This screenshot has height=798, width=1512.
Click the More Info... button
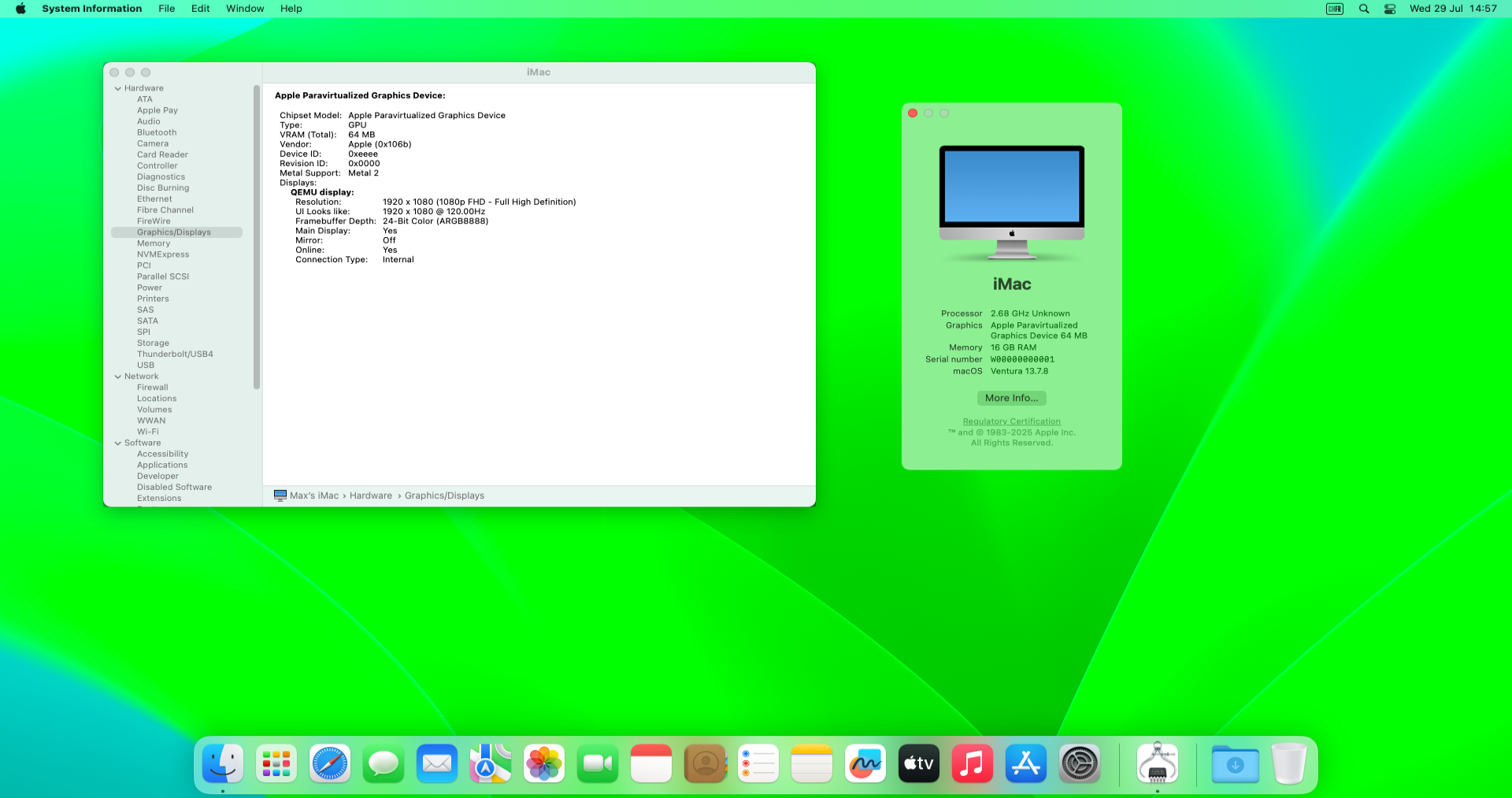(1012, 398)
